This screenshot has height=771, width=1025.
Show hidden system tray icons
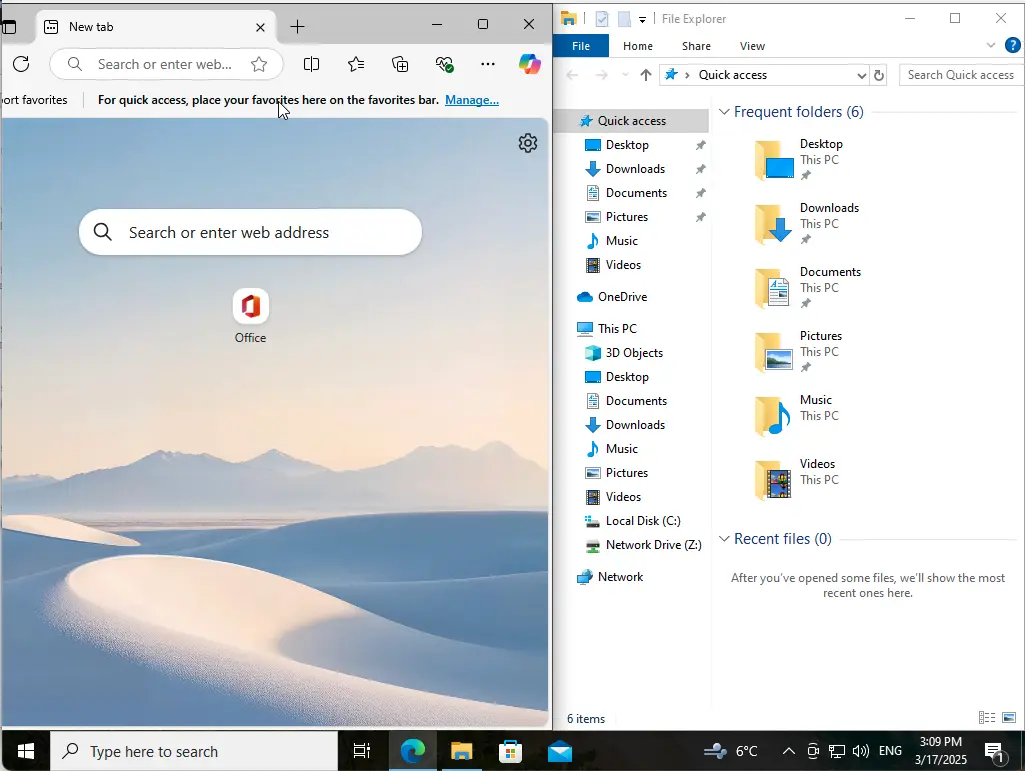click(789, 751)
